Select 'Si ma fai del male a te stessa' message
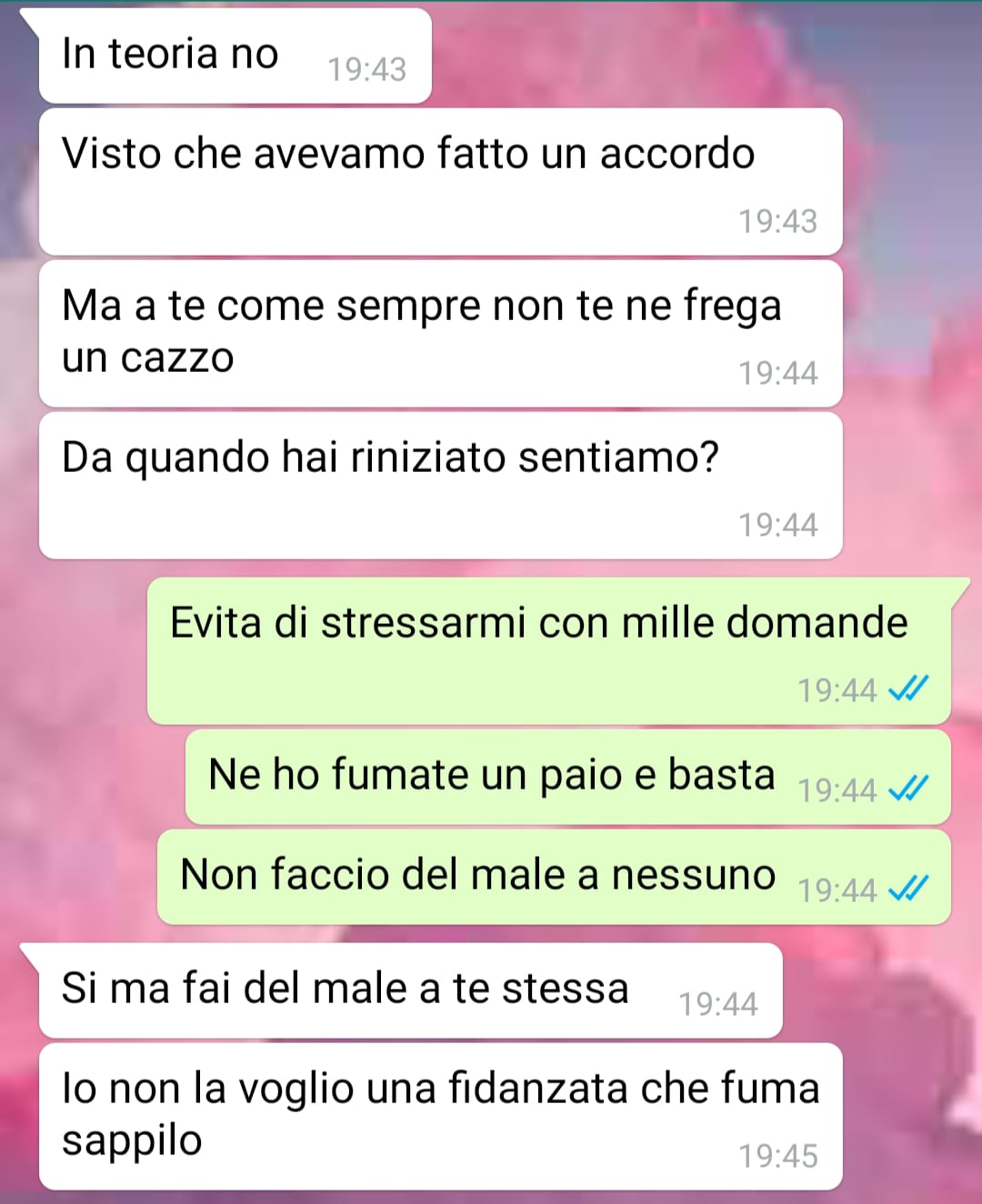 [x=411, y=991]
